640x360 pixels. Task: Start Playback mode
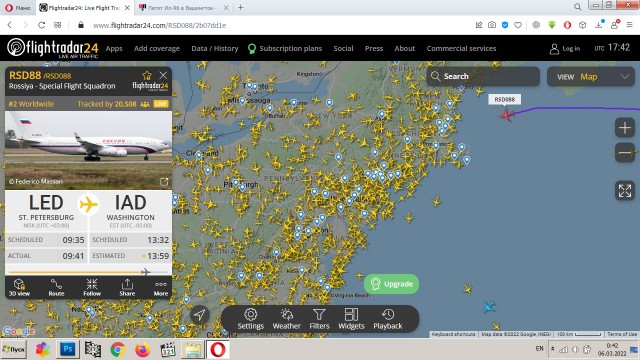tap(388, 319)
